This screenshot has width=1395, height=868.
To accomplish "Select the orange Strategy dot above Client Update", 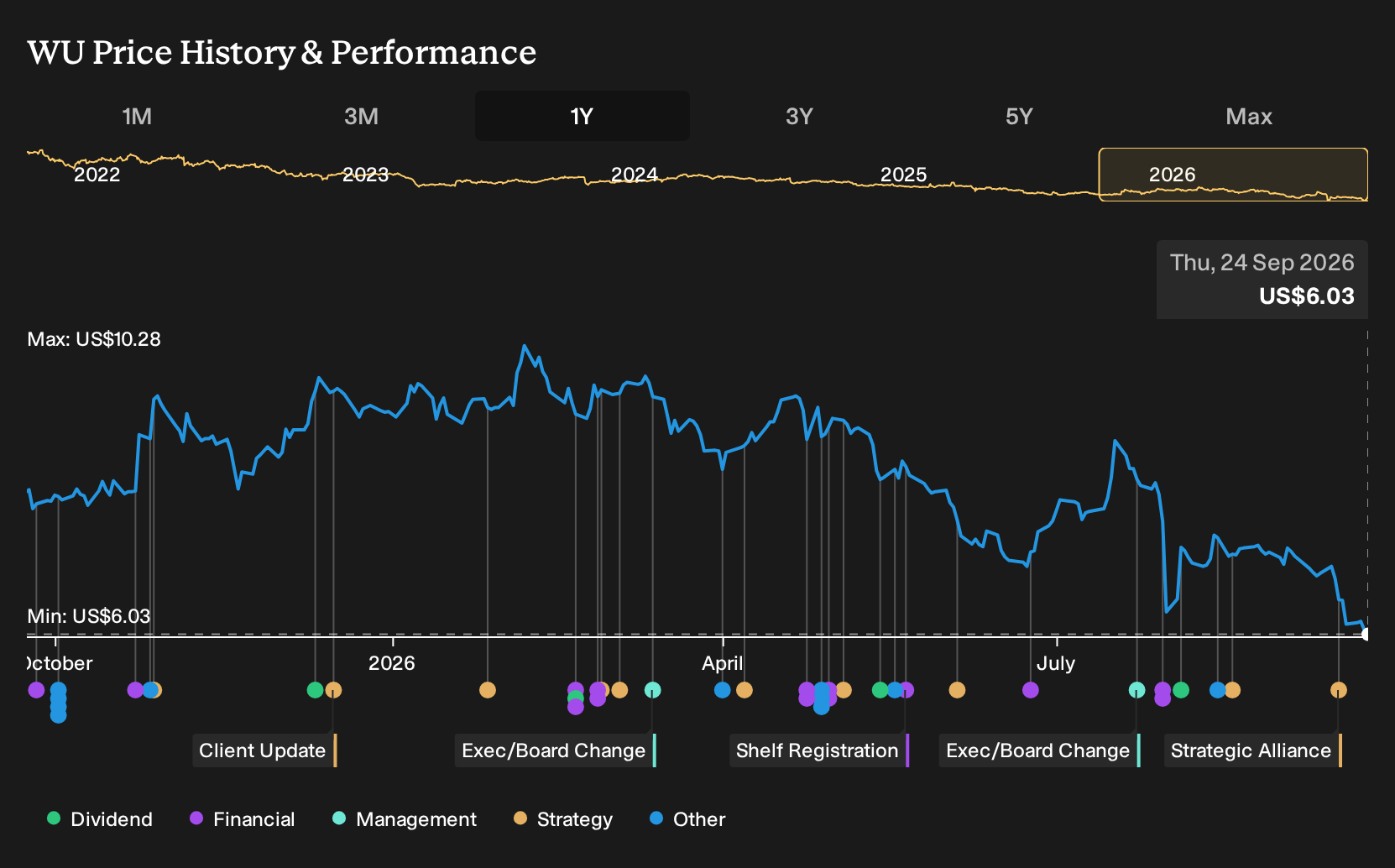I will [x=333, y=690].
